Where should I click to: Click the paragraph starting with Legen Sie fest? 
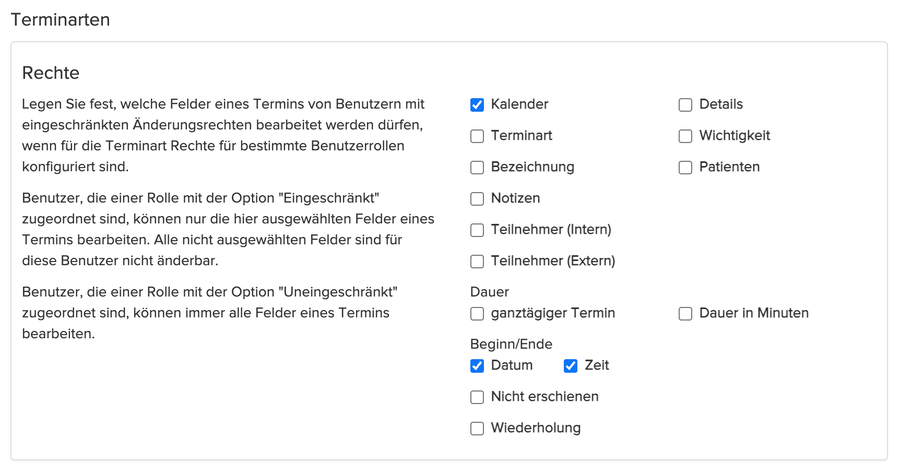[x=225, y=135]
